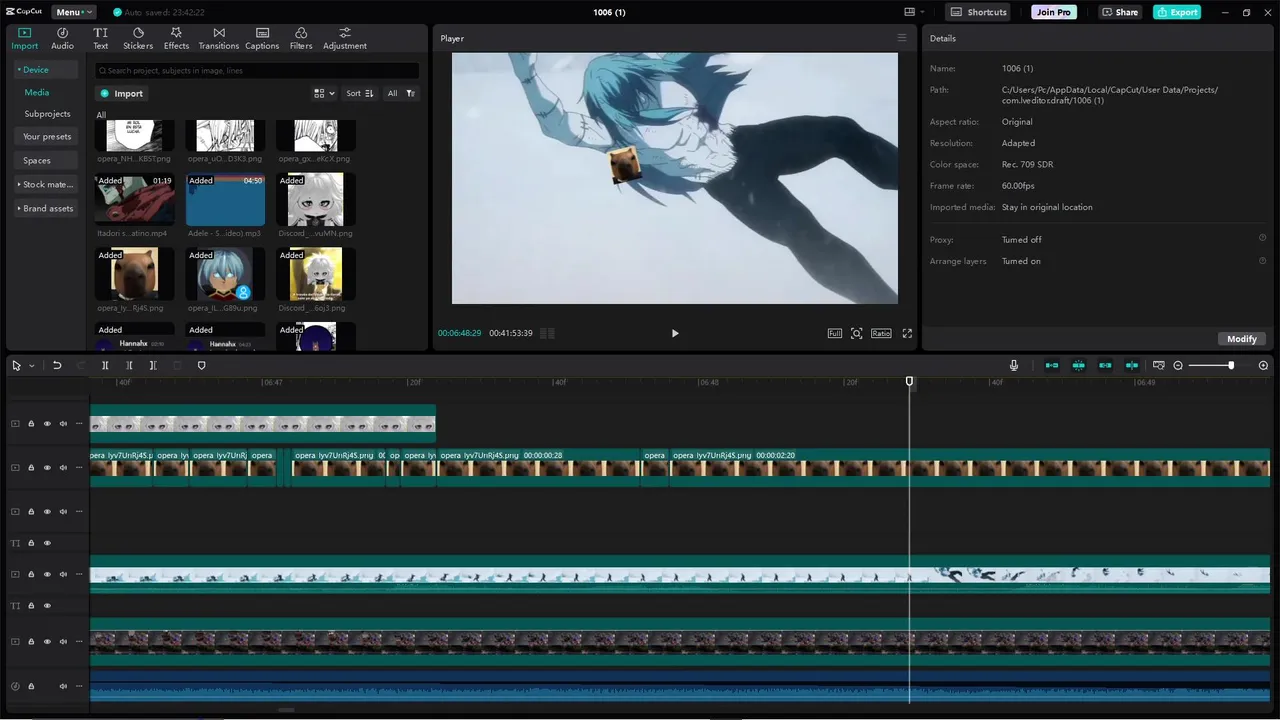Open the Player panel hamburger menu
Screen dimensions: 1280x720
coord(901,38)
